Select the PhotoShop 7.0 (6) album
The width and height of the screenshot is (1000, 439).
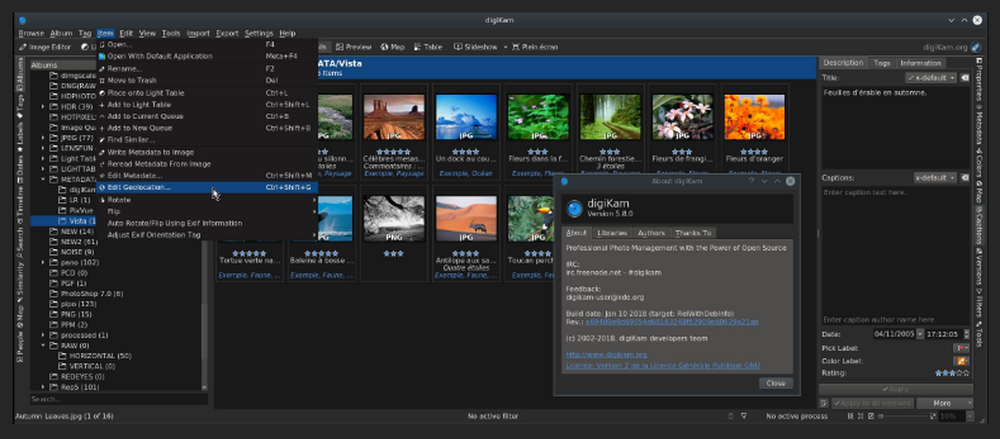coord(86,294)
